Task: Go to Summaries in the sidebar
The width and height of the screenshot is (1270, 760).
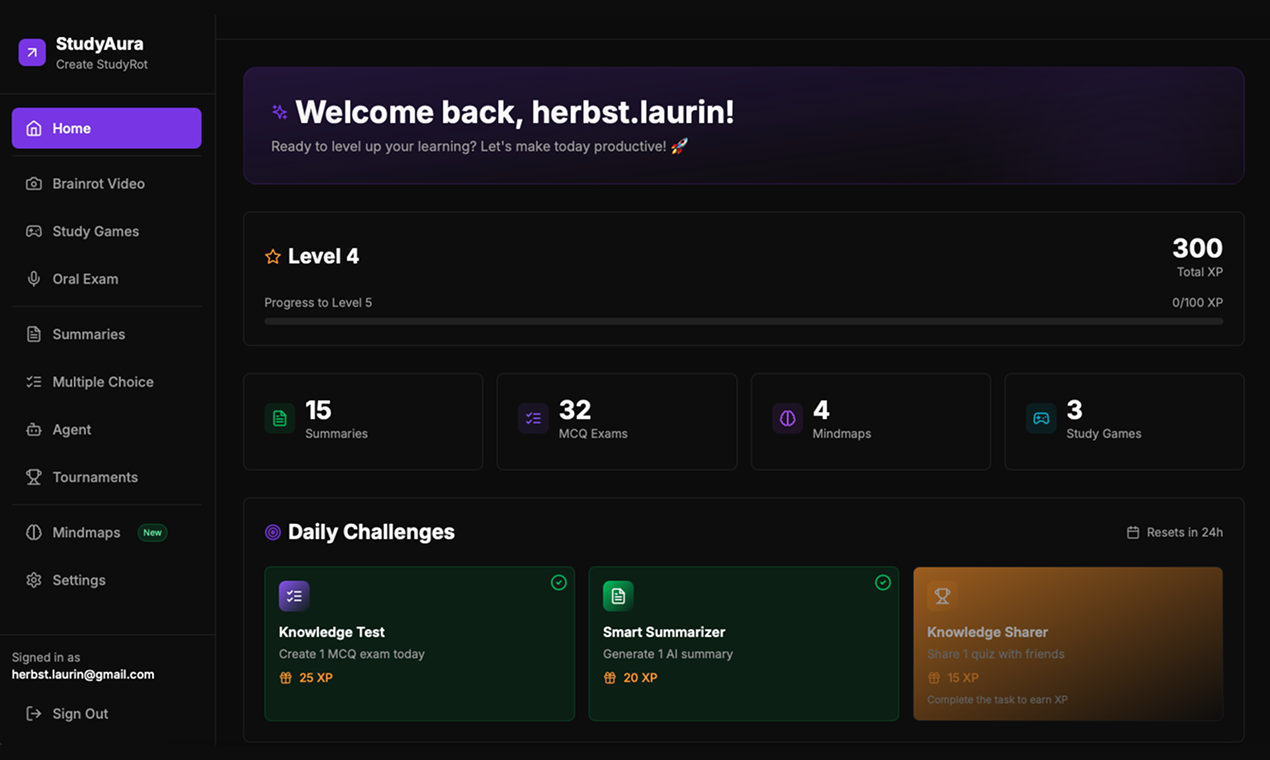Action: coord(88,334)
